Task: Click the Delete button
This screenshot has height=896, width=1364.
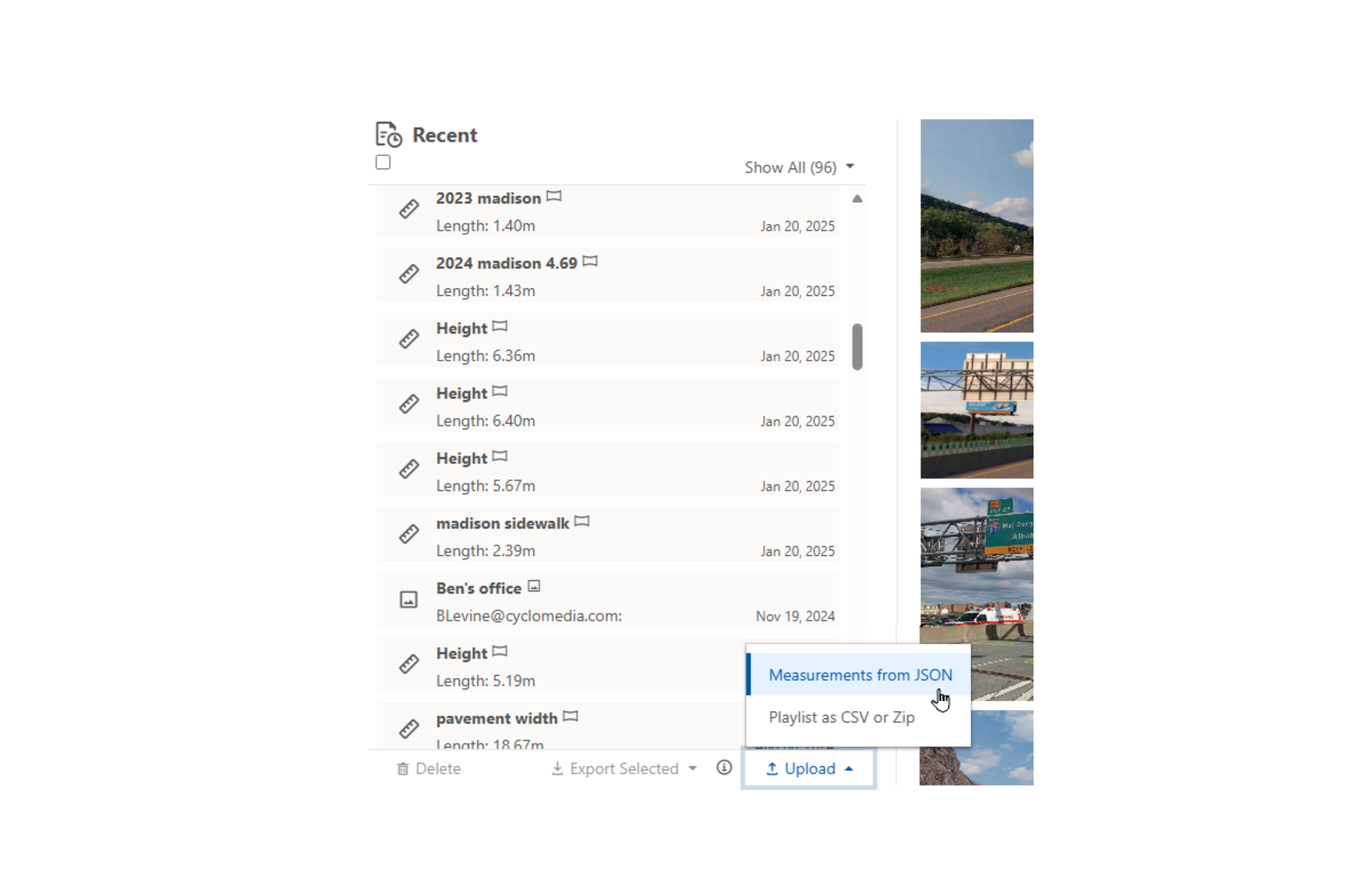Action: pyautogui.click(x=429, y=769)
